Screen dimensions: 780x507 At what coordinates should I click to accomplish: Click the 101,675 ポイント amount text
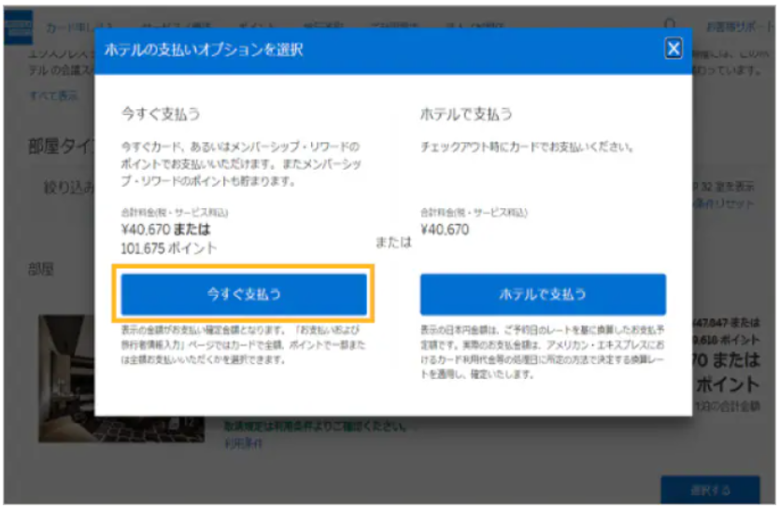point(169,248)
